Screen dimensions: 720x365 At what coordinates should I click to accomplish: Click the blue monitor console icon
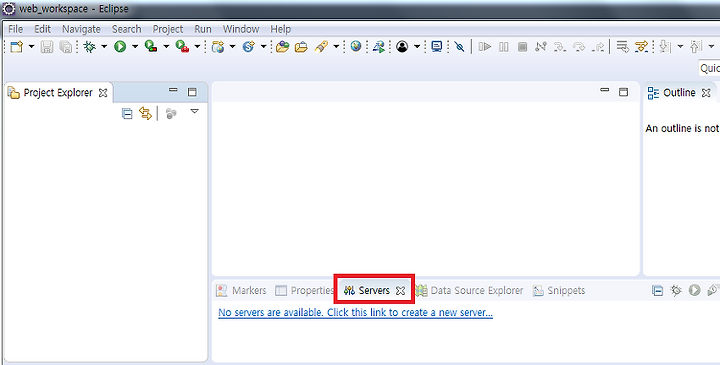pyautogui.click(x=437, y=46)
